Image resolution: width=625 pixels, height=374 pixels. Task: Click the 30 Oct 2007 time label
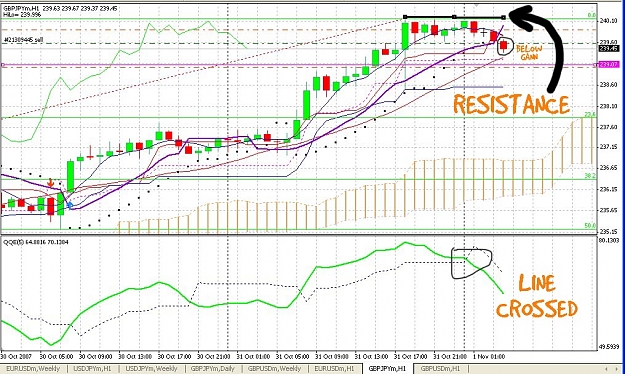[x=16, y=356]
